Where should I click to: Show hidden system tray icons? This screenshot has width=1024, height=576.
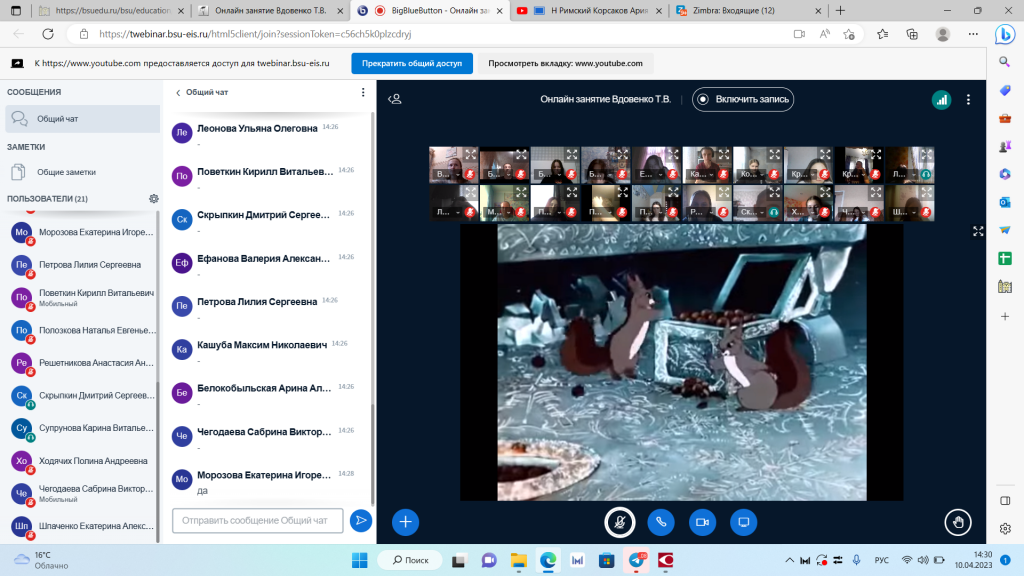pyautogui.click(x=789, y=560)
